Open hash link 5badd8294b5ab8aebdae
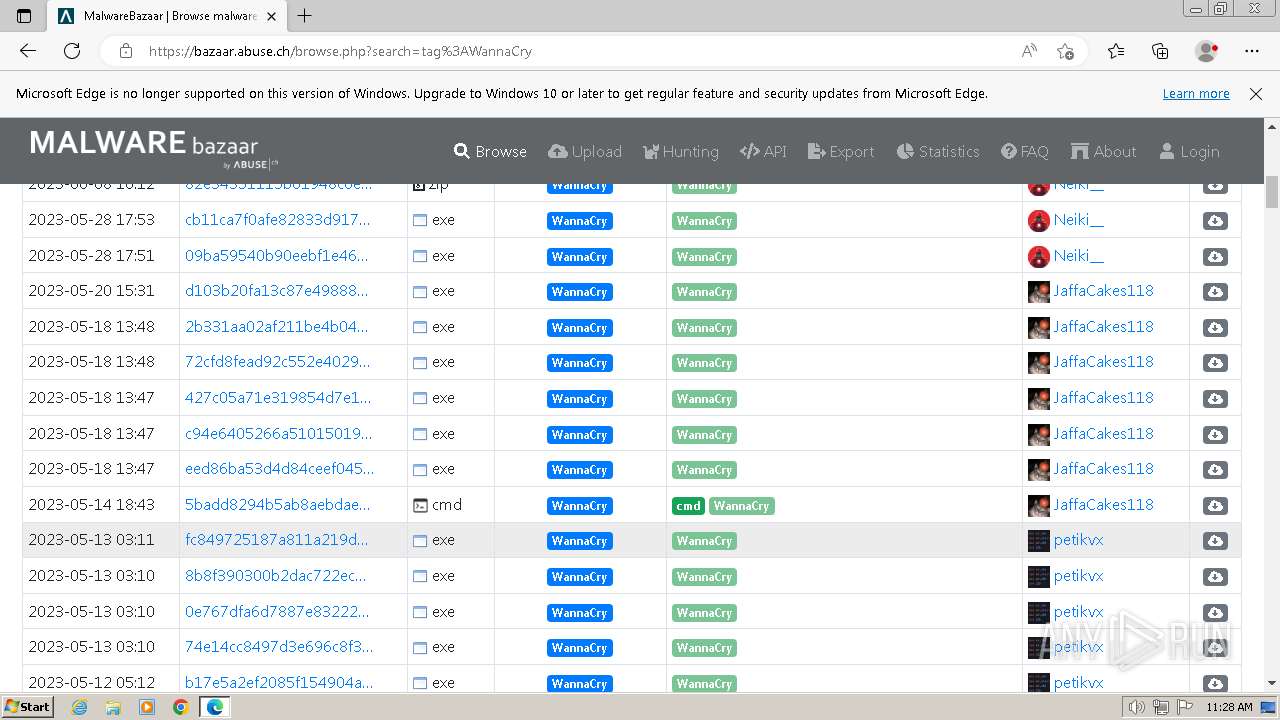Screen dimensions: 1280x720 click(277, 505)
